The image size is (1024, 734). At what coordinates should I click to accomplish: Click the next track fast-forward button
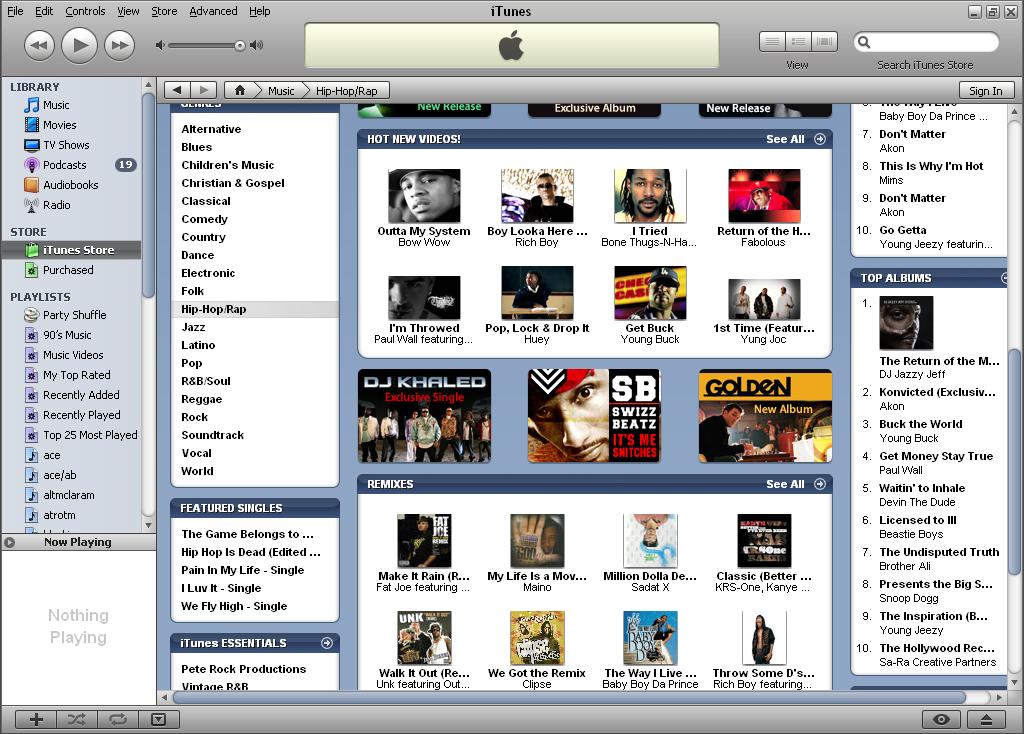click(x=120, y=45)
